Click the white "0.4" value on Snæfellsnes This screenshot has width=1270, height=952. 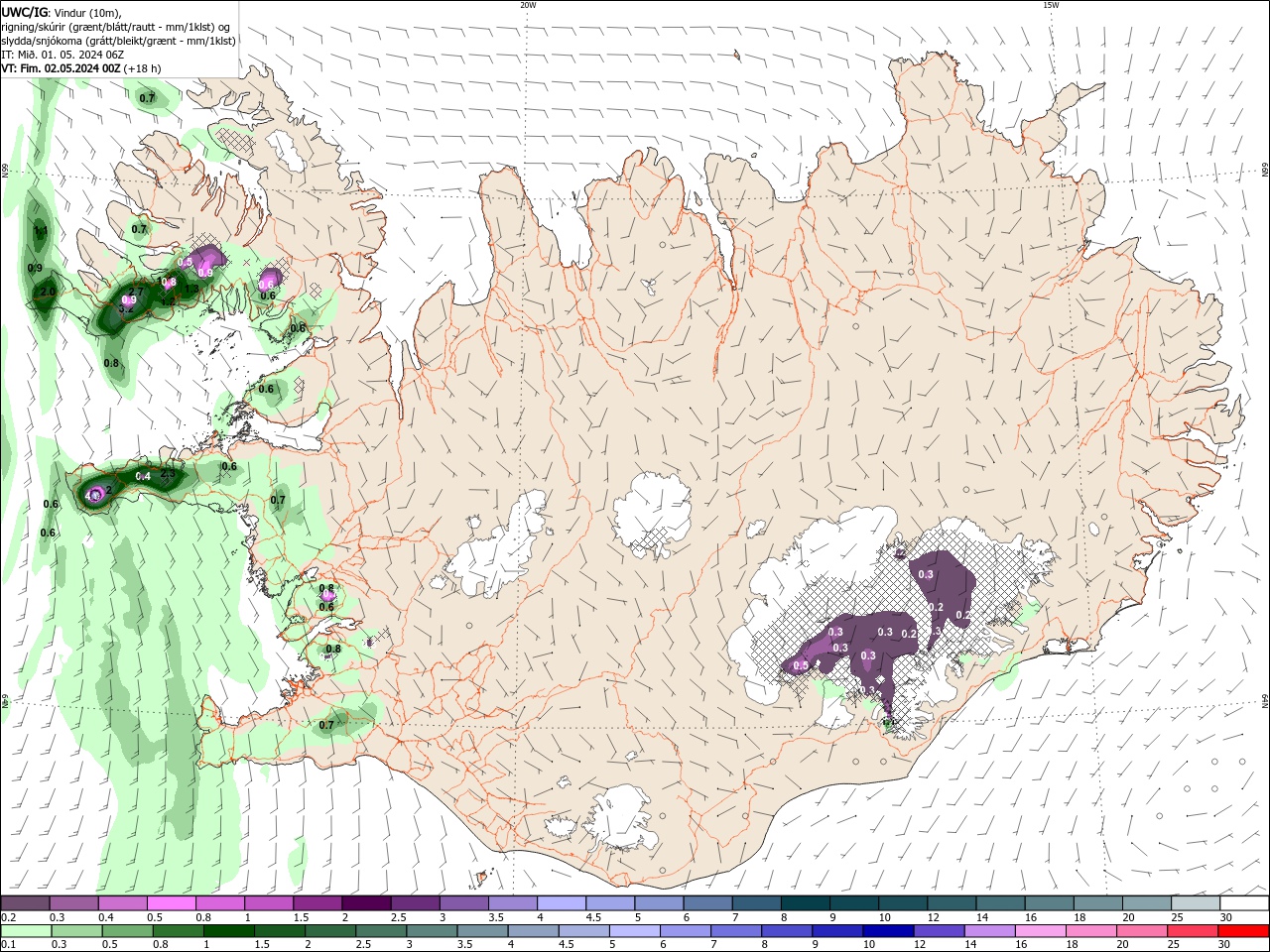[143, 477]
